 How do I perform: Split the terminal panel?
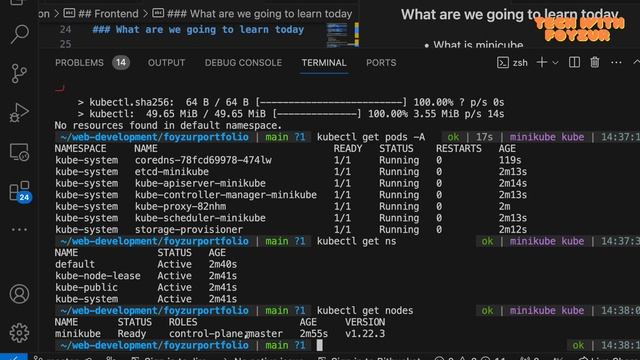[x=574, y=62]
